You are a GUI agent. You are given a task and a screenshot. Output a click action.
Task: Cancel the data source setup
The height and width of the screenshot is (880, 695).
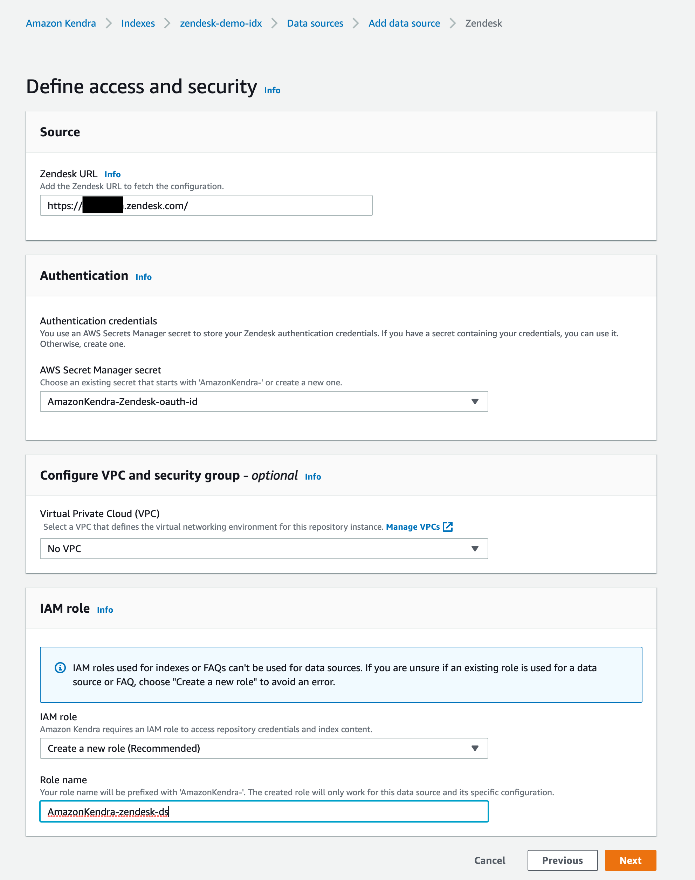pyautogui.click(x=490, y=860)
